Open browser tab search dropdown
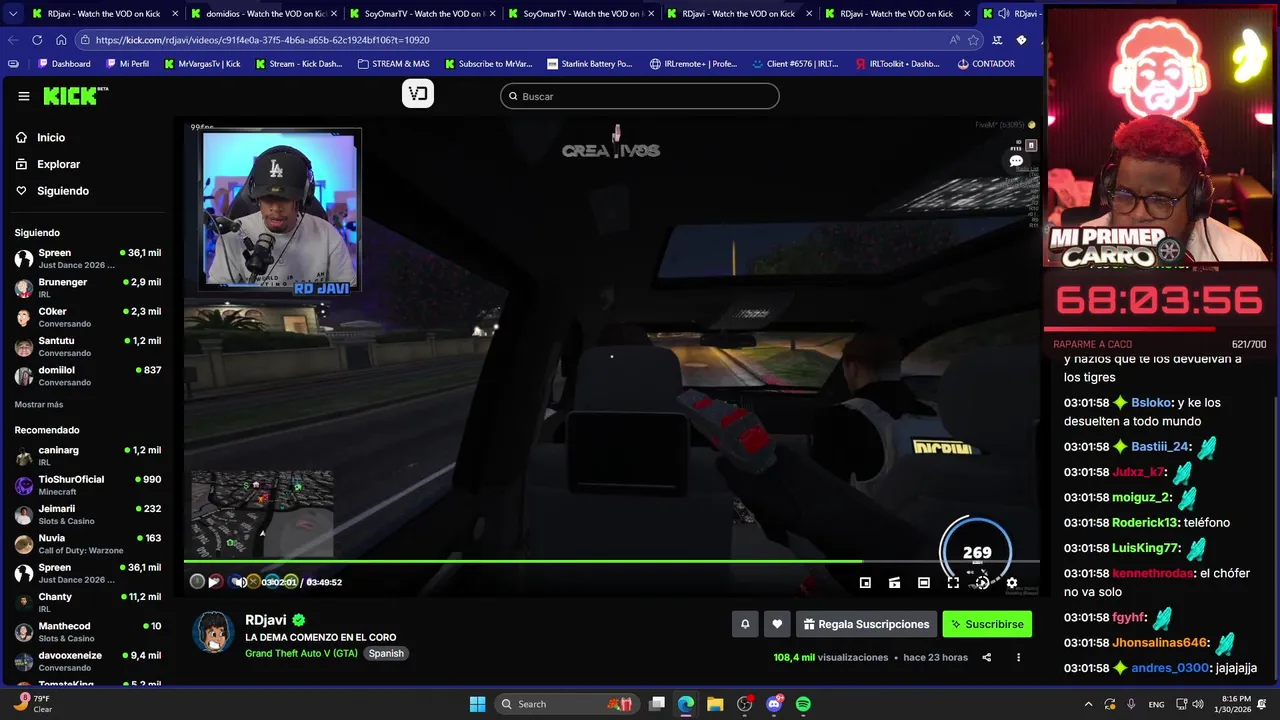Image resolution: width=1280 pixels, height=720 pixels. [11, 14]
